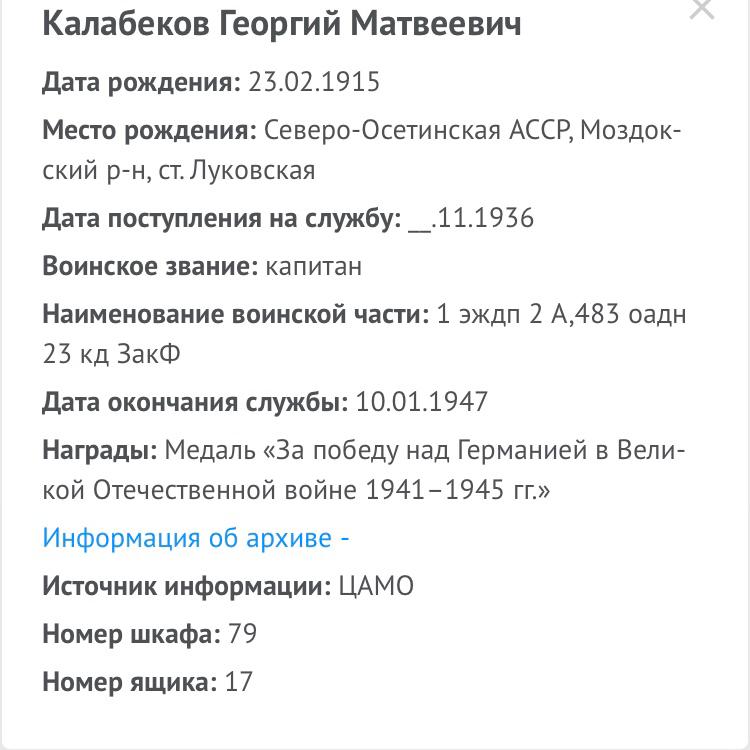Image resolution: width=750 pixels, height=750 pixels.
Task: Select the service end date 10.01.1947
Action: (x=420, y=402)
